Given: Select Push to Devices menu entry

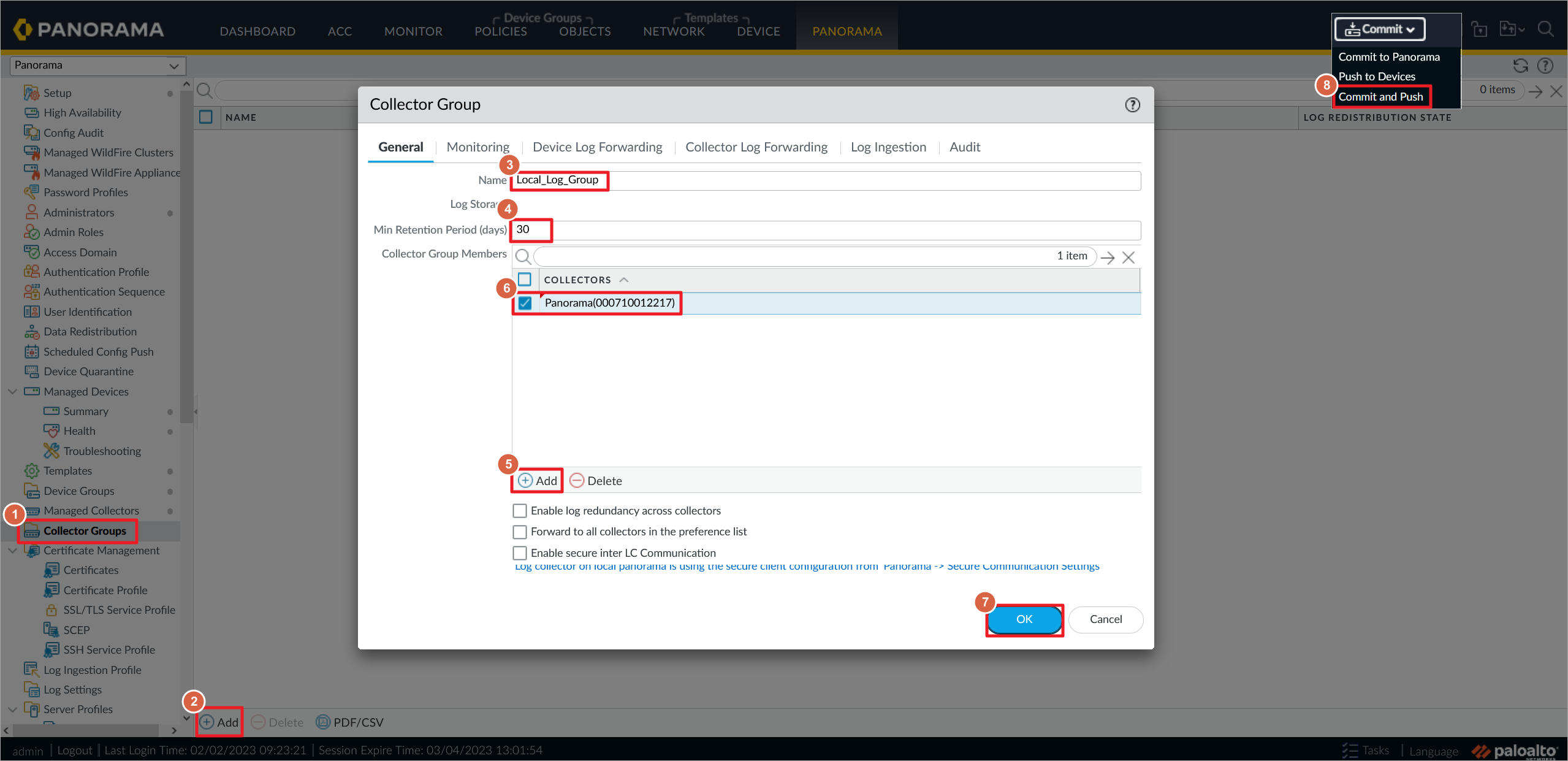Looking at the screenshot, I should click(1377, 77).
